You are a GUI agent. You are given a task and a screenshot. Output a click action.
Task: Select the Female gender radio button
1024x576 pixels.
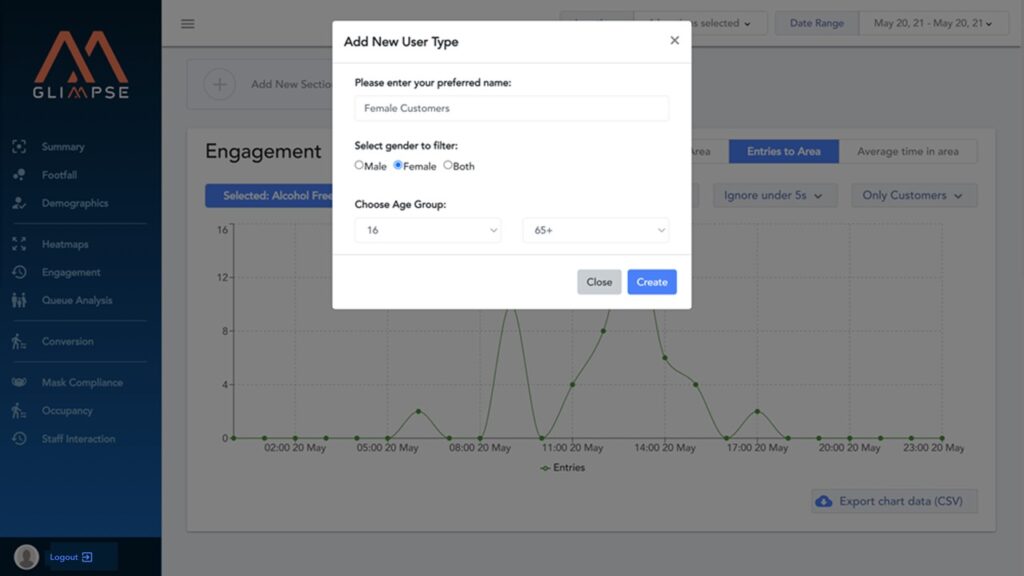tap(398, 166)
